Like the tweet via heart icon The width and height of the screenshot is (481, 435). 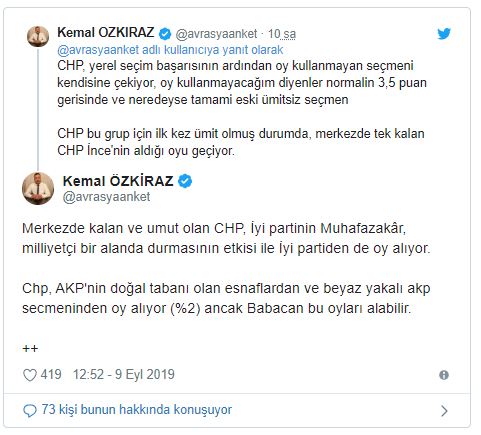30,375
